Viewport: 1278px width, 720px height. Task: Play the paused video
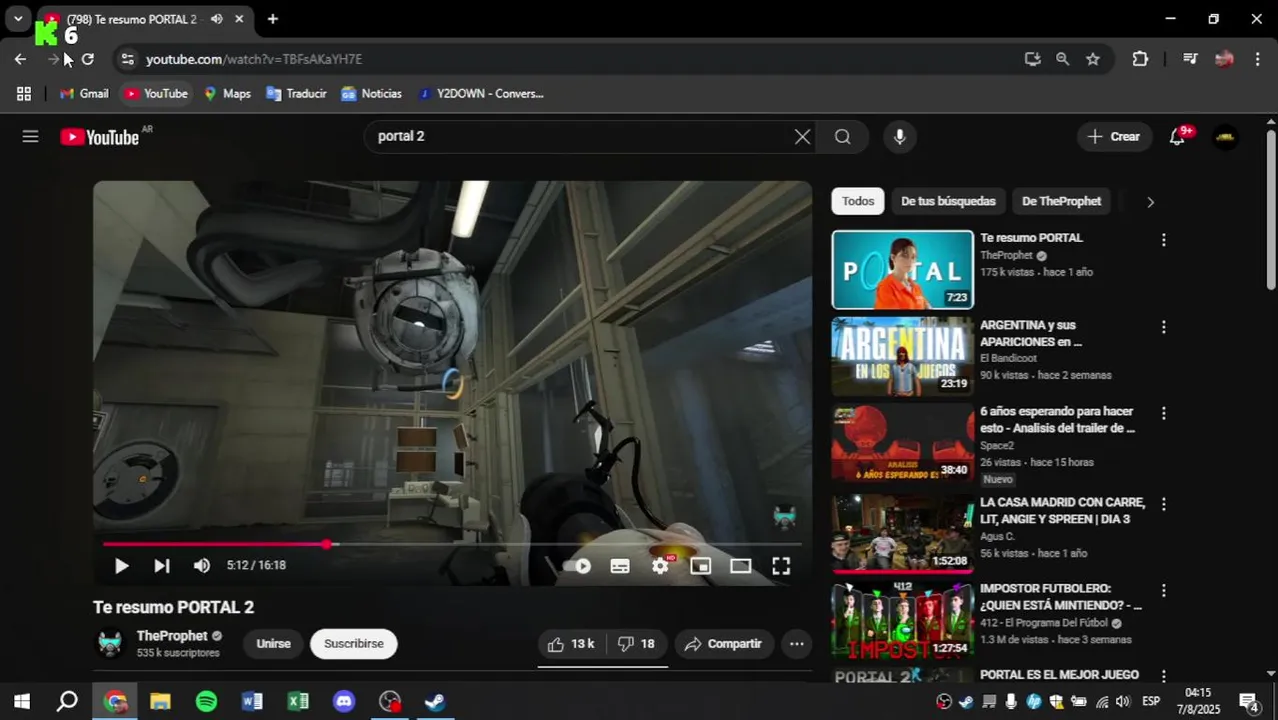[121, 566]
